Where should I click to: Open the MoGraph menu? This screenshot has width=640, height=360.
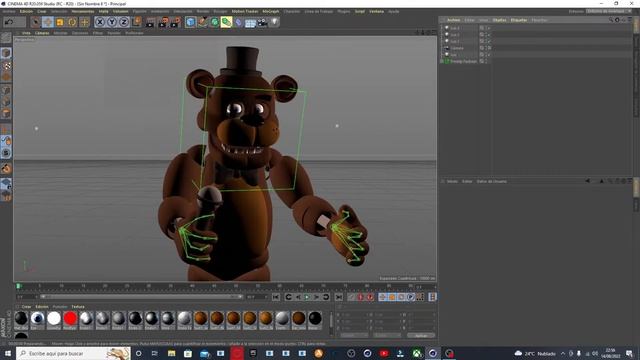271,11
